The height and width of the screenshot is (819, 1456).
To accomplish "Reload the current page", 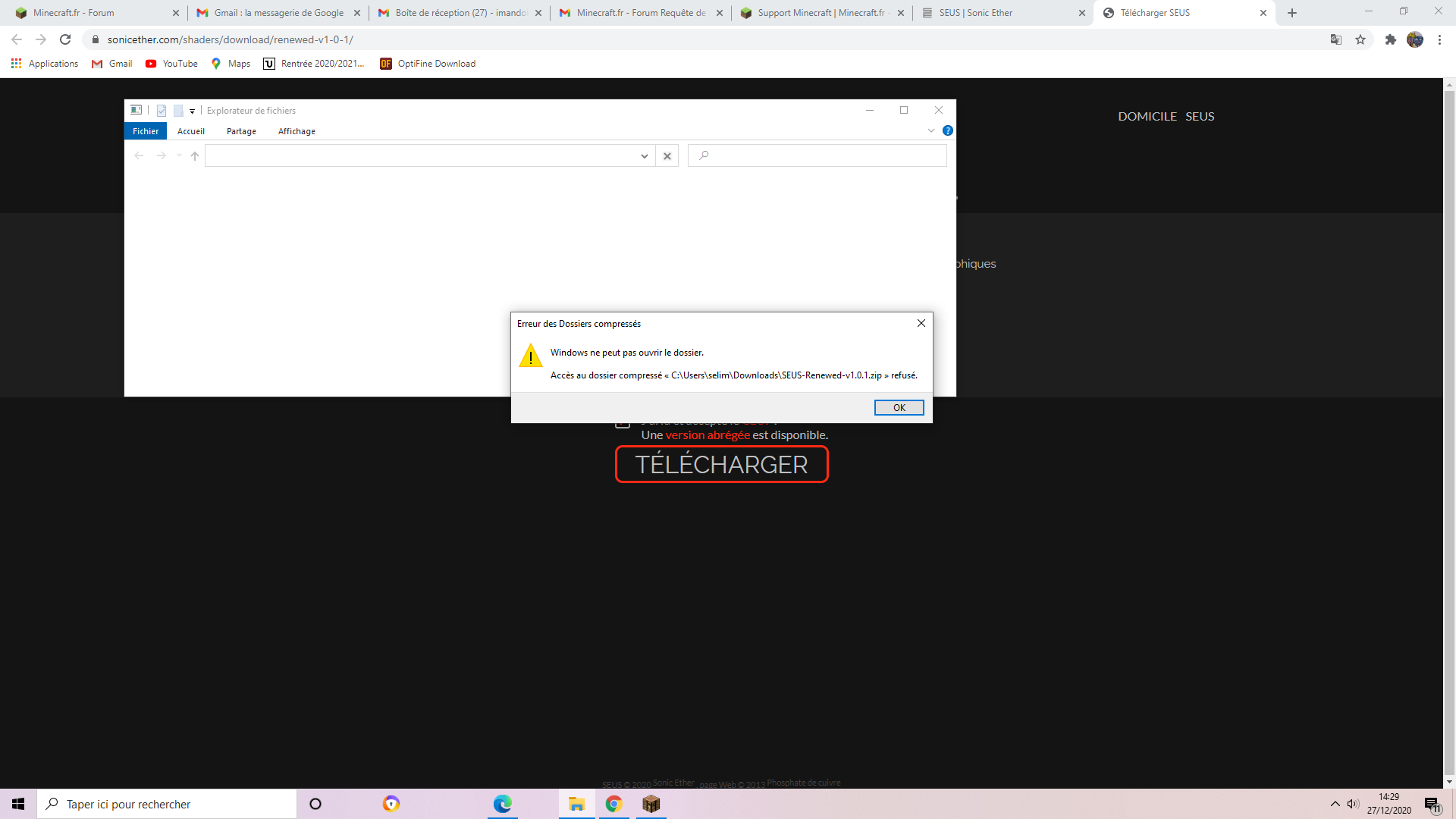I will click(x=65, y=39).
